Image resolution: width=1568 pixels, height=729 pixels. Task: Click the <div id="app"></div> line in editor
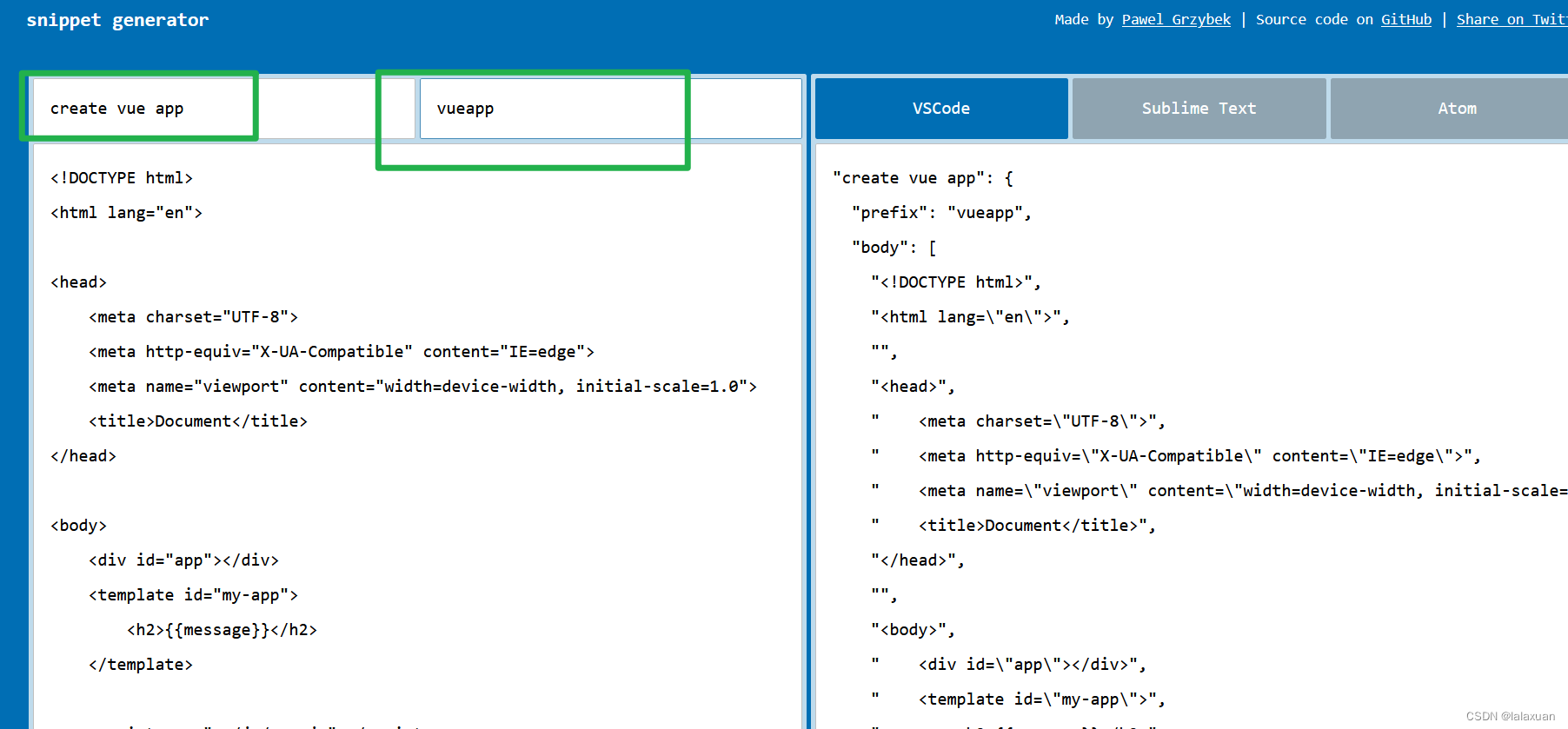pos(183,560)
